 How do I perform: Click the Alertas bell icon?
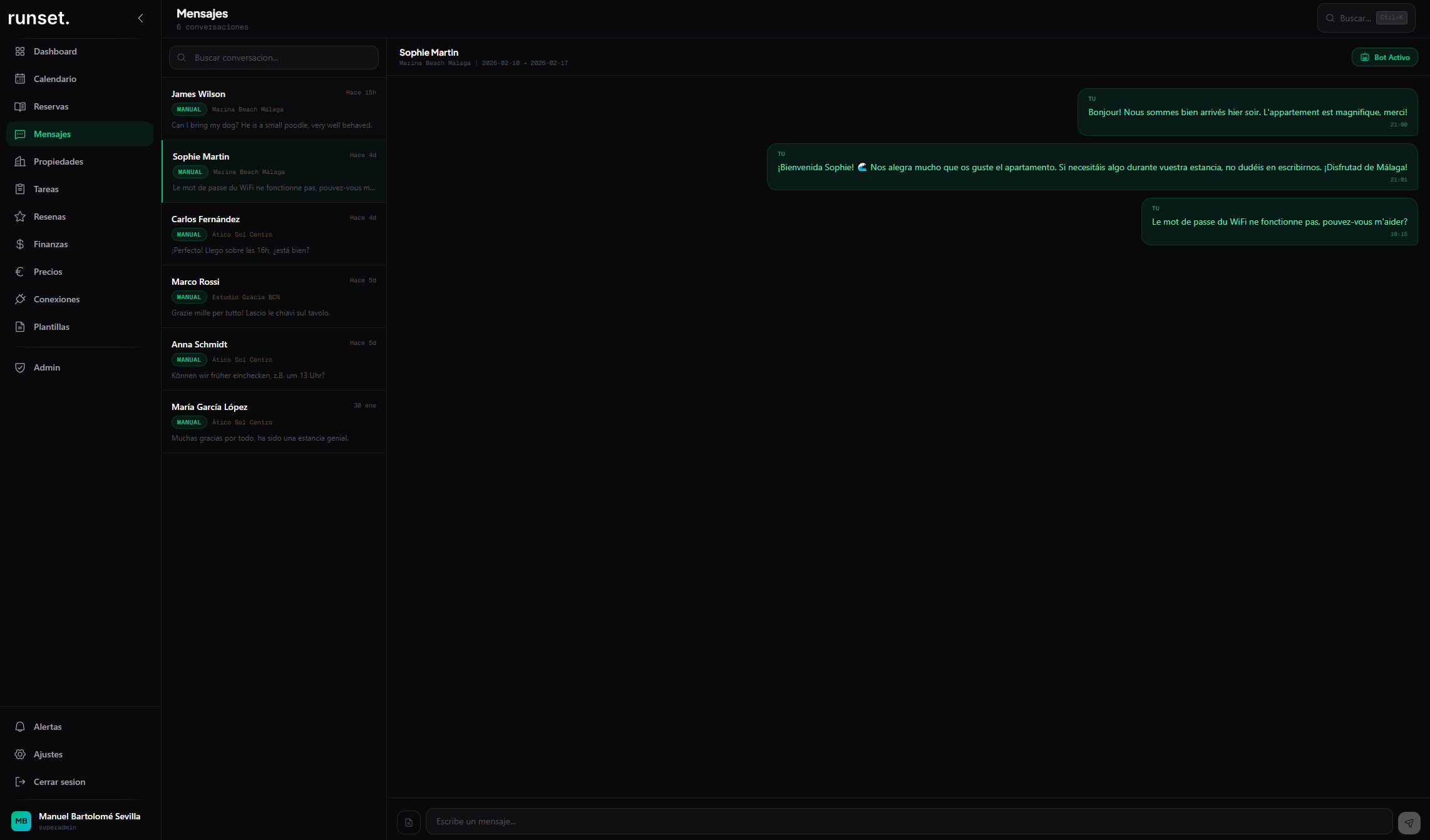click(x=20, y=726)
